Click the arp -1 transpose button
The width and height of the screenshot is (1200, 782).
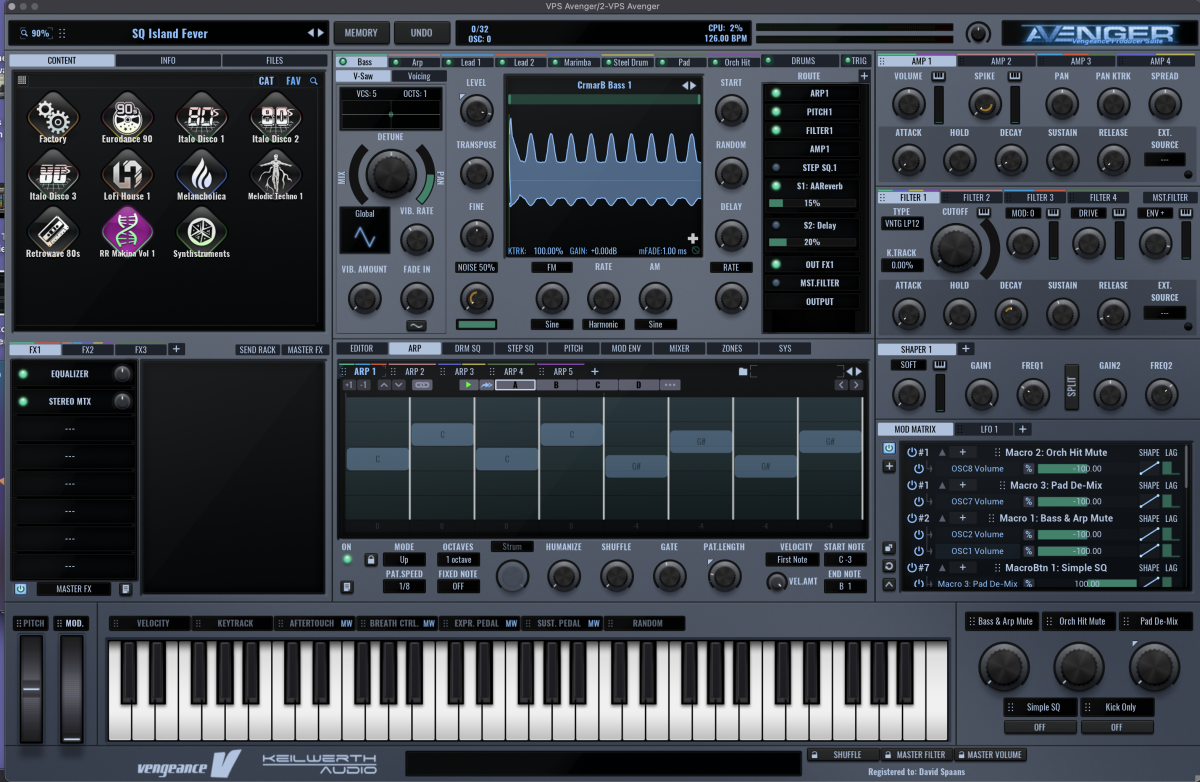point(363,385)
